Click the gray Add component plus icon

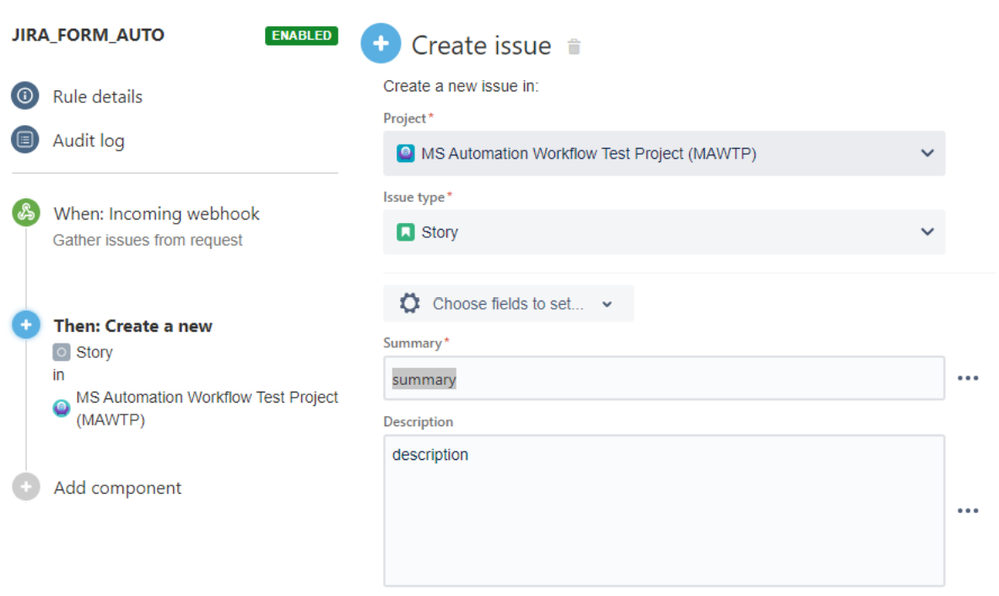tap(26, 488)
